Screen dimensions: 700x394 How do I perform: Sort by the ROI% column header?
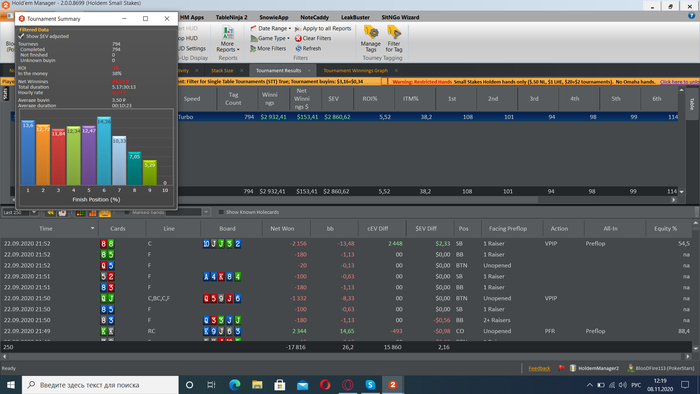[x=370, y=99]
